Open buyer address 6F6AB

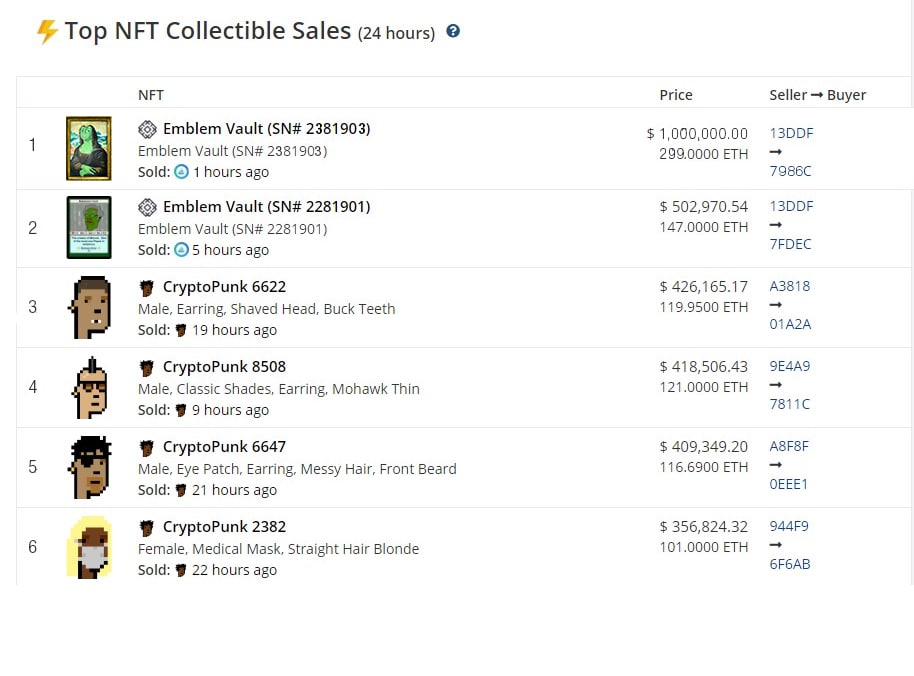pos(789,565)
